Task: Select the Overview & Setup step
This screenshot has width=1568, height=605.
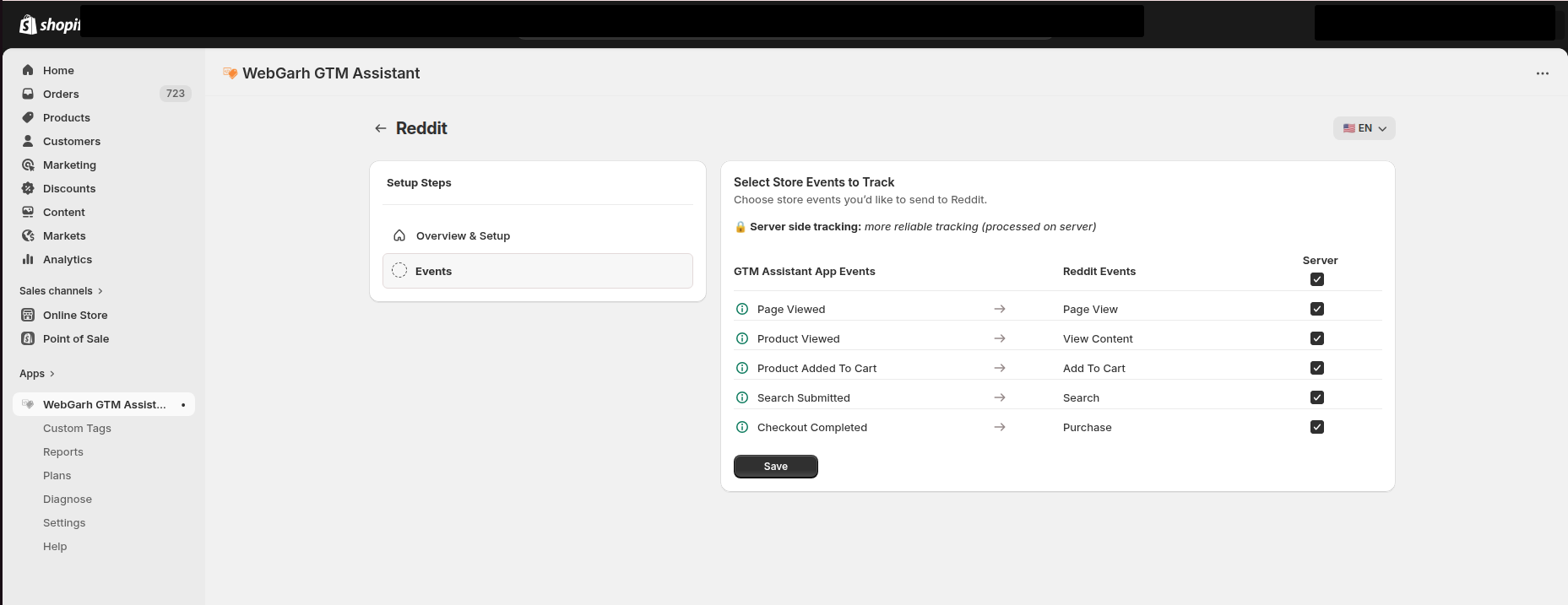Action: pos(538,235)
